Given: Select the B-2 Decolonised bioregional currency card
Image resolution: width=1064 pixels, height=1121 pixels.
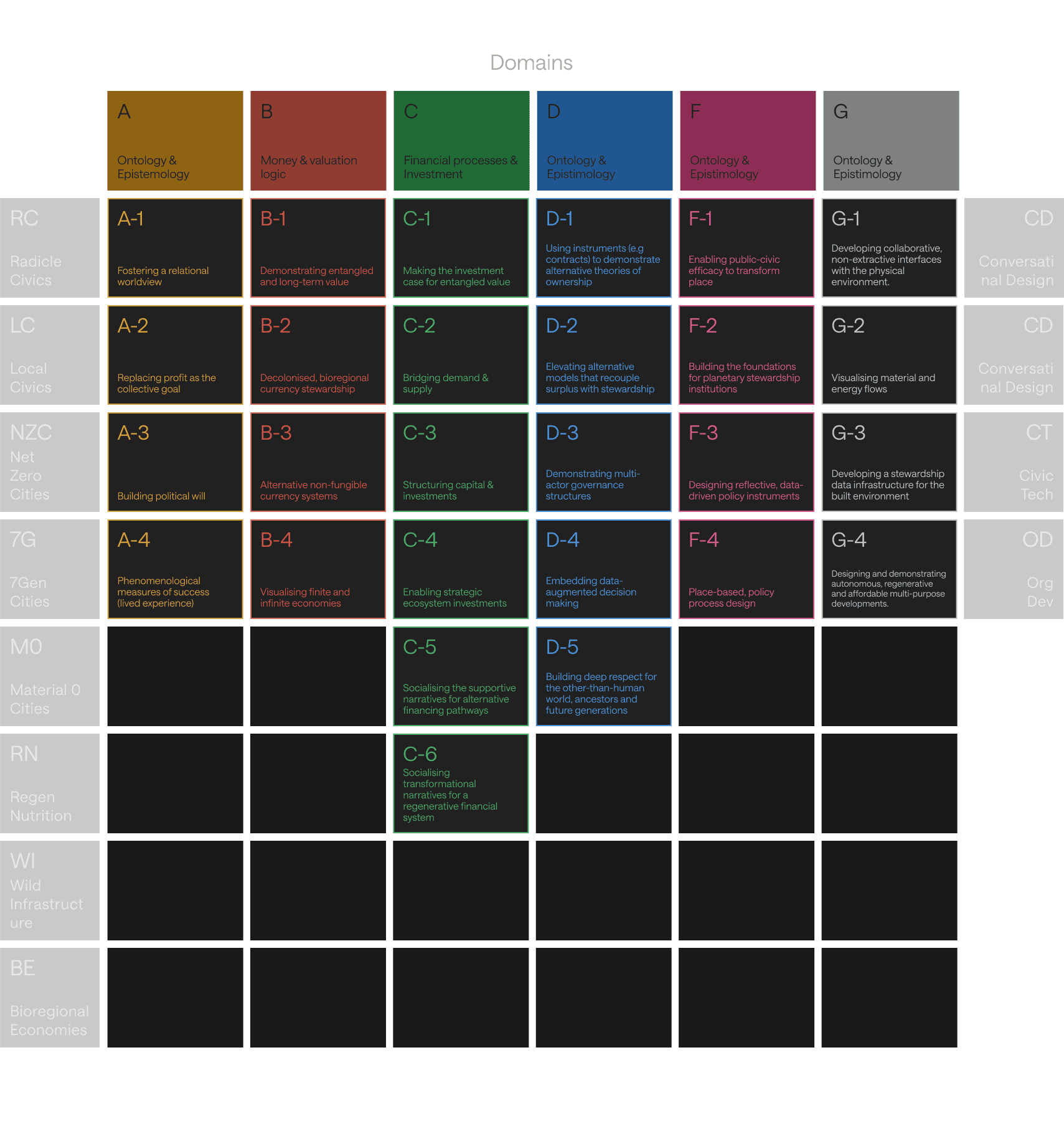Looking at the screenshot, I should click(x=318, y=355).
